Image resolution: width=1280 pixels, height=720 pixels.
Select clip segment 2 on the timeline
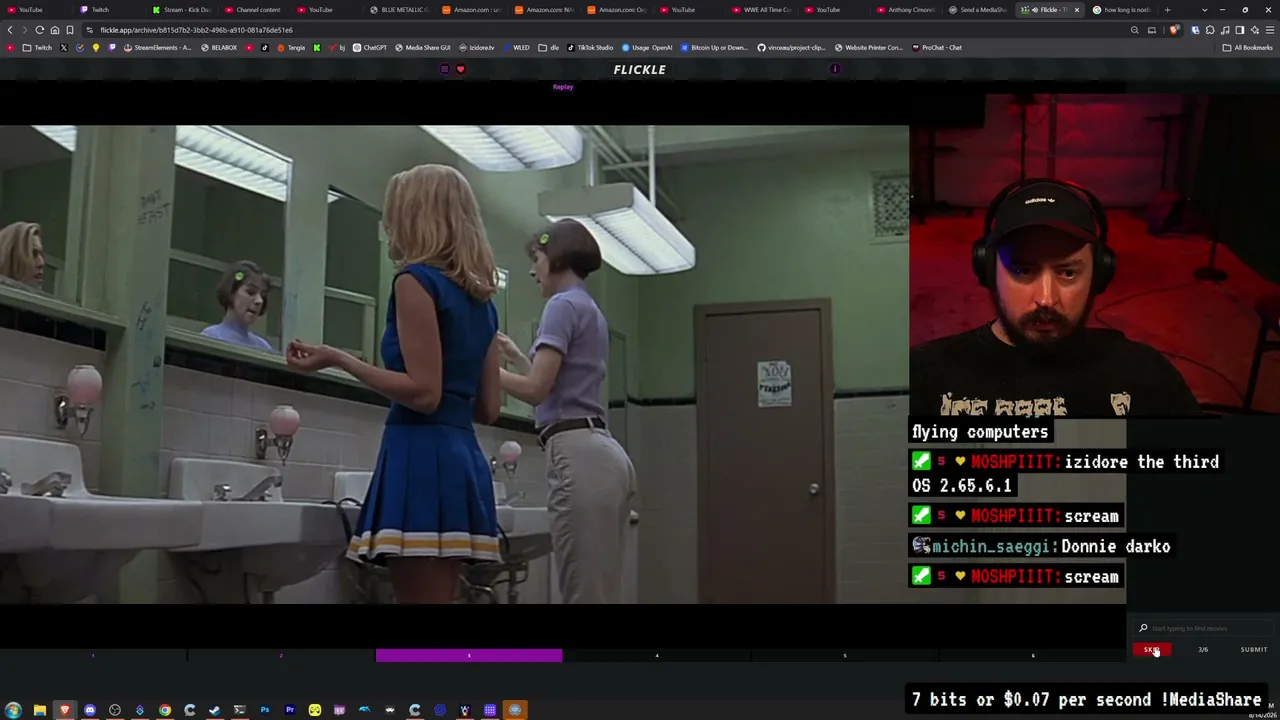[x=281, y=656]
